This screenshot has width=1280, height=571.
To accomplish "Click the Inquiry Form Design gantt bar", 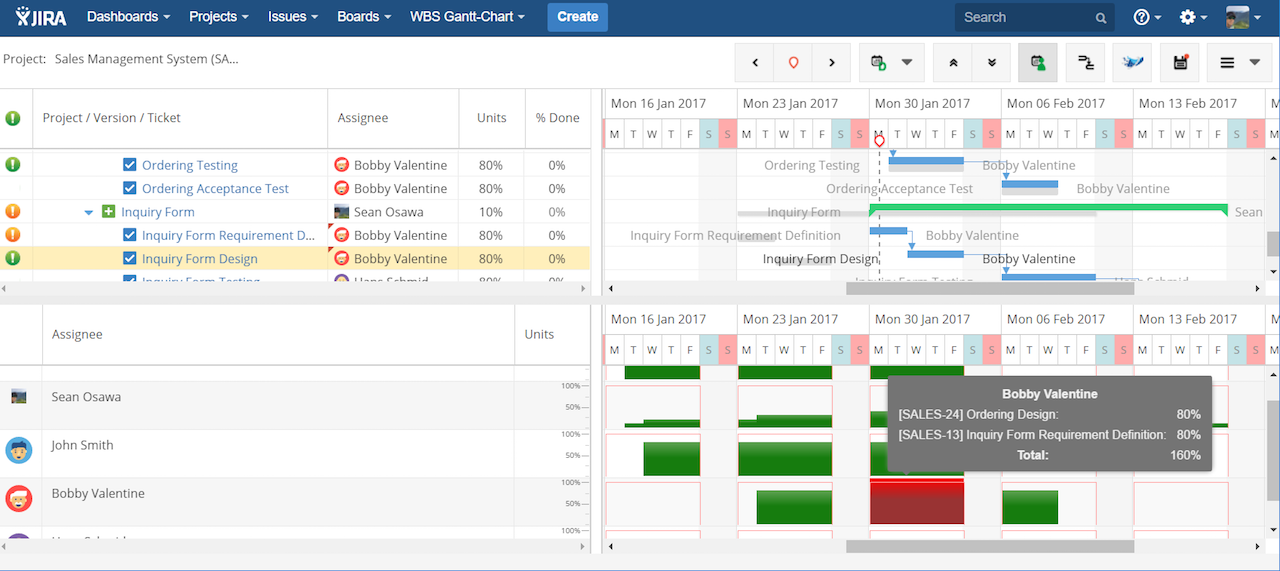I will (935, 254).
